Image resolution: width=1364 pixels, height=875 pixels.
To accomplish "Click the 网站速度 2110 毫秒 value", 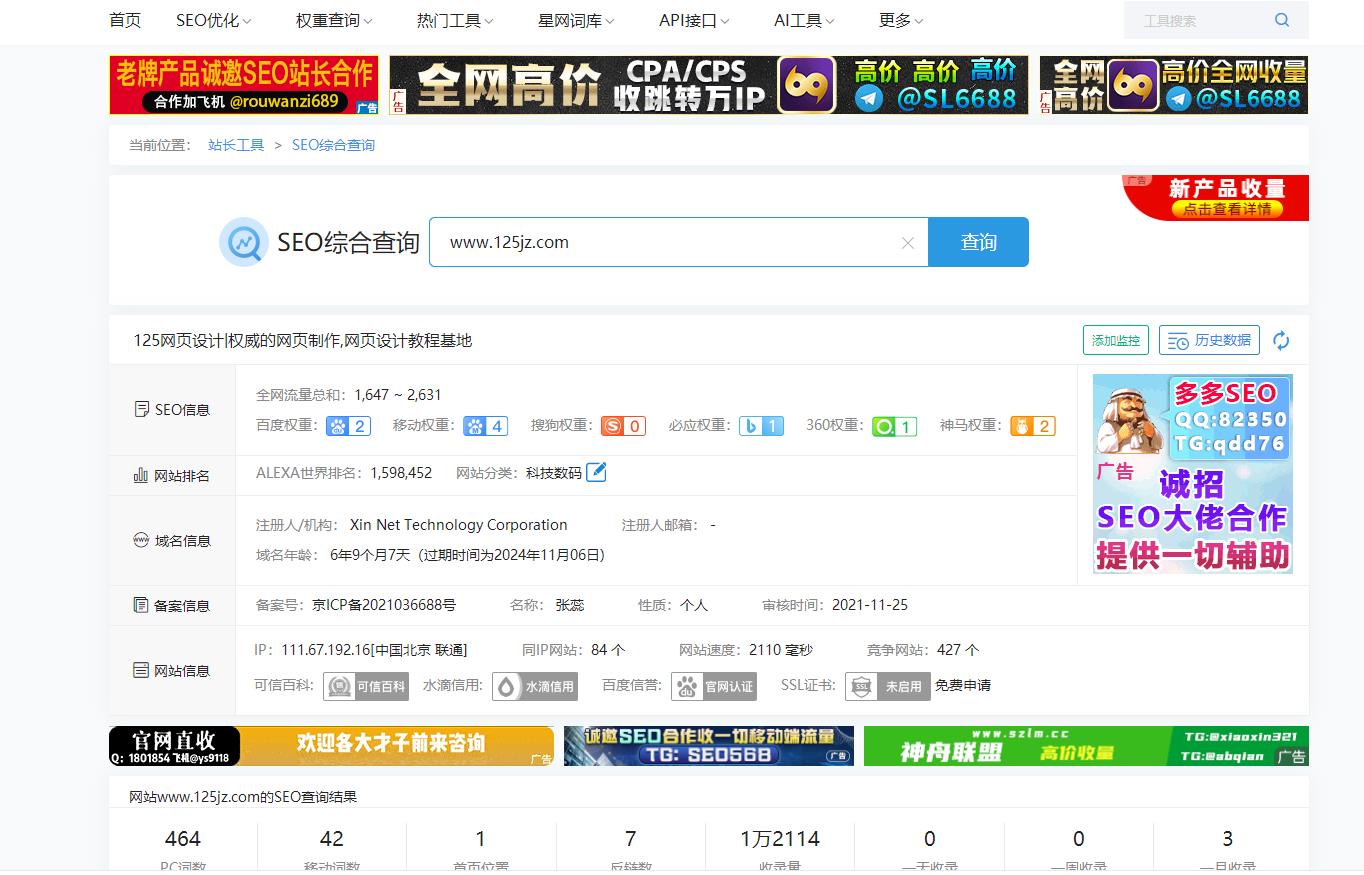I will tap(781, 650).
